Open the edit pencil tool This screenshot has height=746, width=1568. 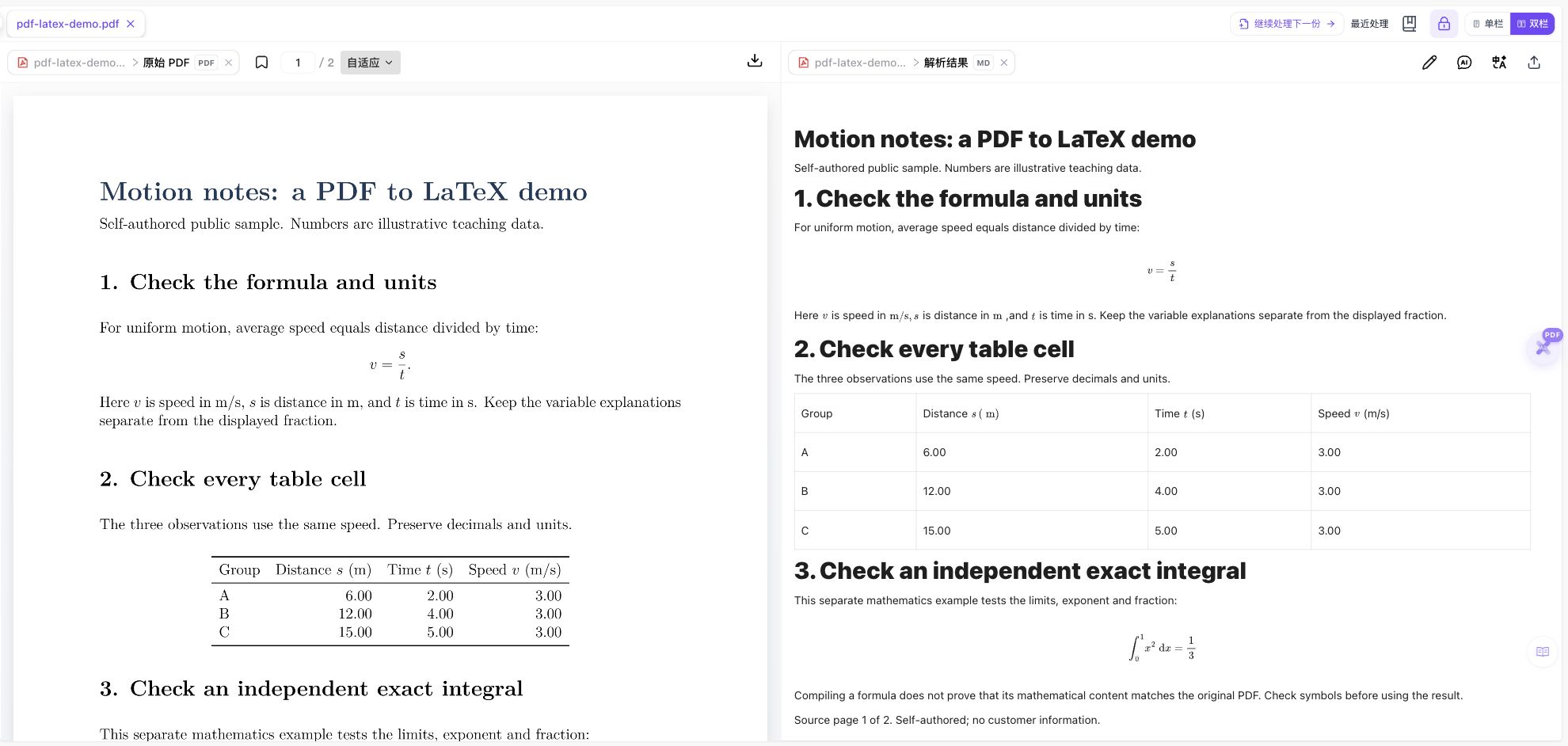click(1429, 63)
